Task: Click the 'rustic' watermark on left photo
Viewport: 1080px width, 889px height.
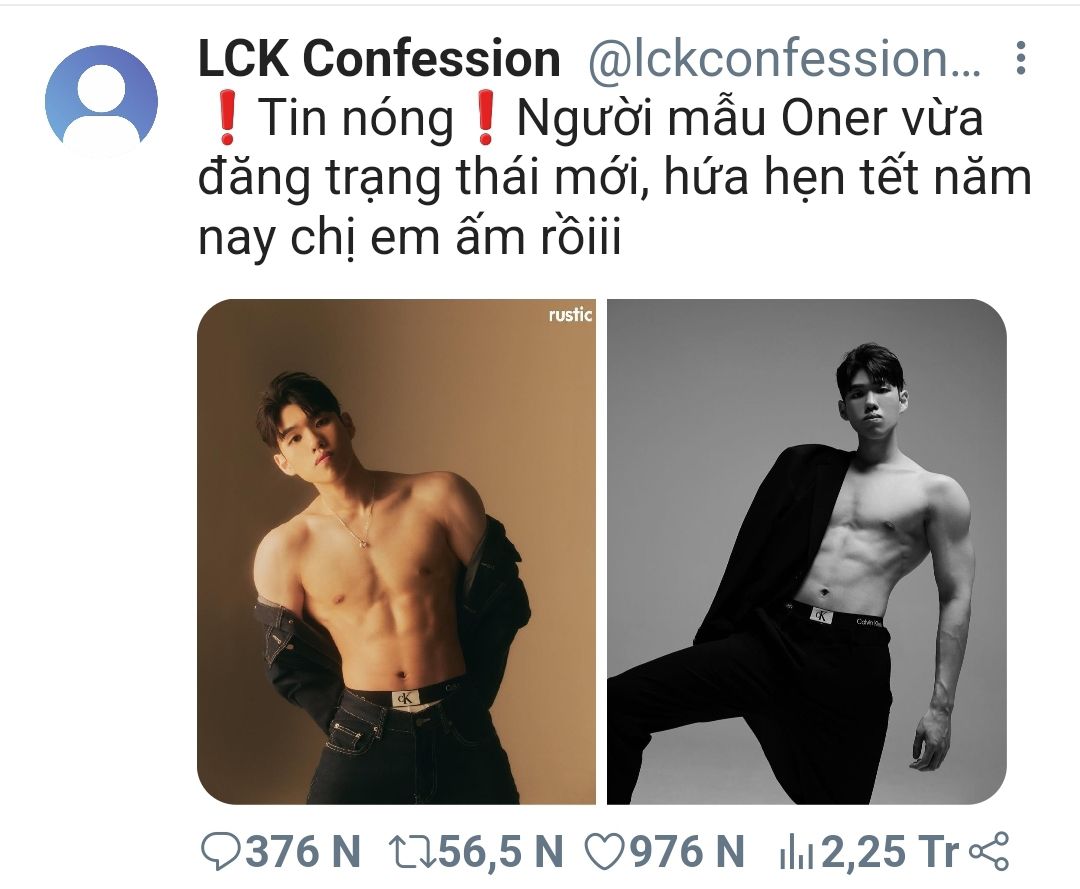Action: click(570, 315)
